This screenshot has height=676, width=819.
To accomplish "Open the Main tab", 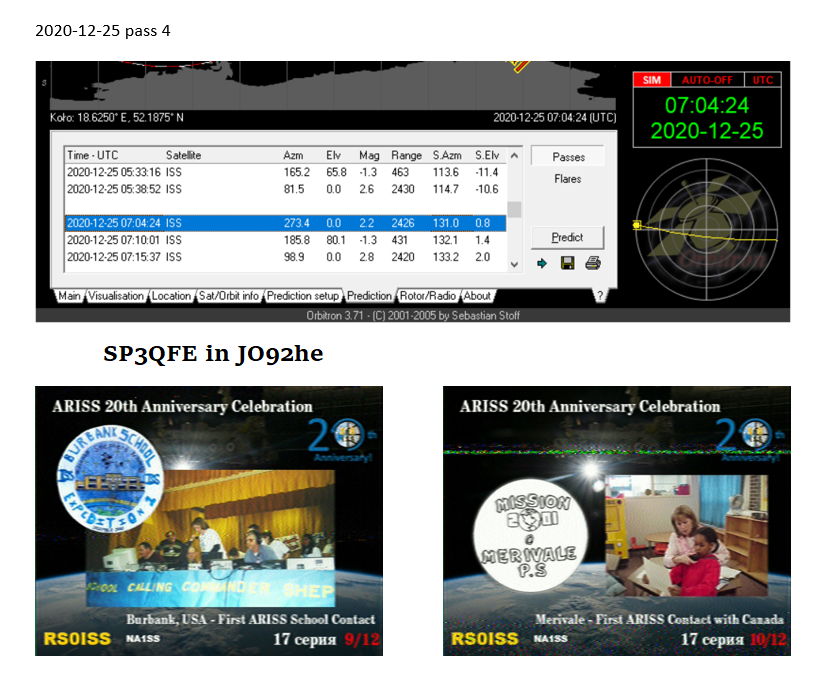I will pos(69,296).
